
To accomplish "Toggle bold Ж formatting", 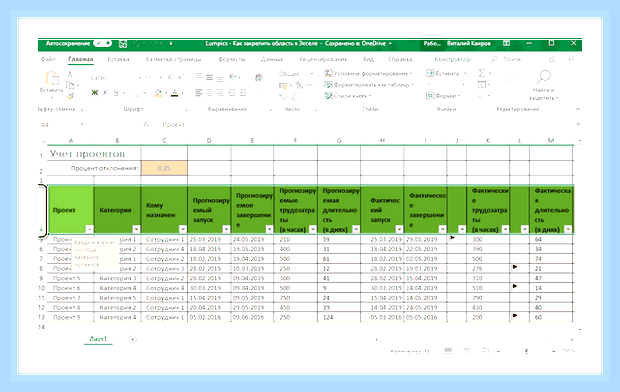I will click(95, 93).
